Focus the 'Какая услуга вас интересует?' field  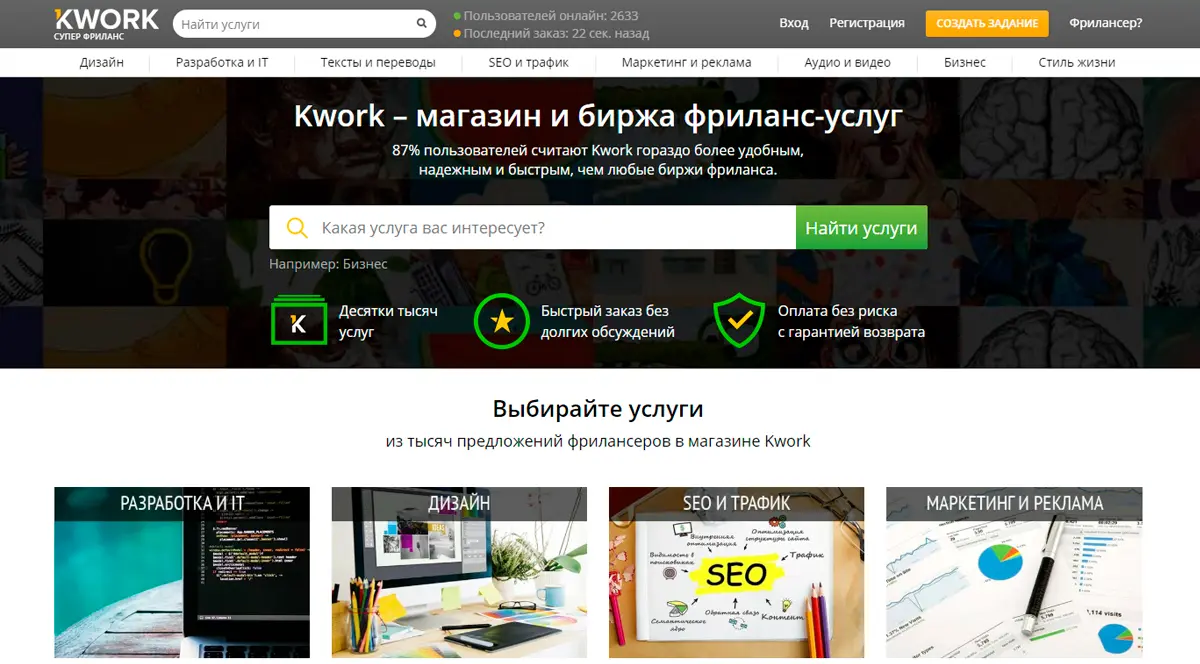pyautogui.click(x=532, y=228)
